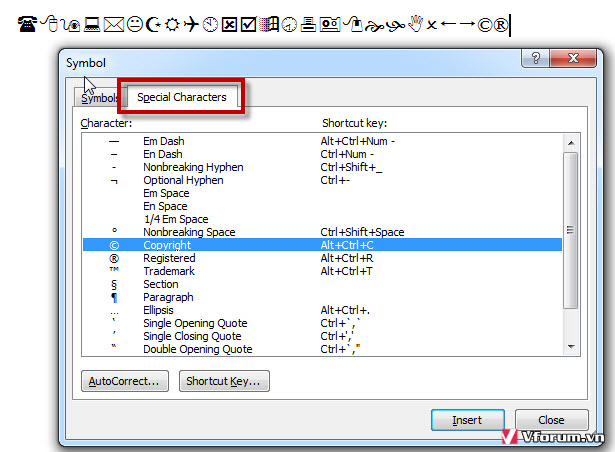Pick the 1/4 Em Space entry
This screenshot has width=615, height=452.
click(x=322, y=219)
